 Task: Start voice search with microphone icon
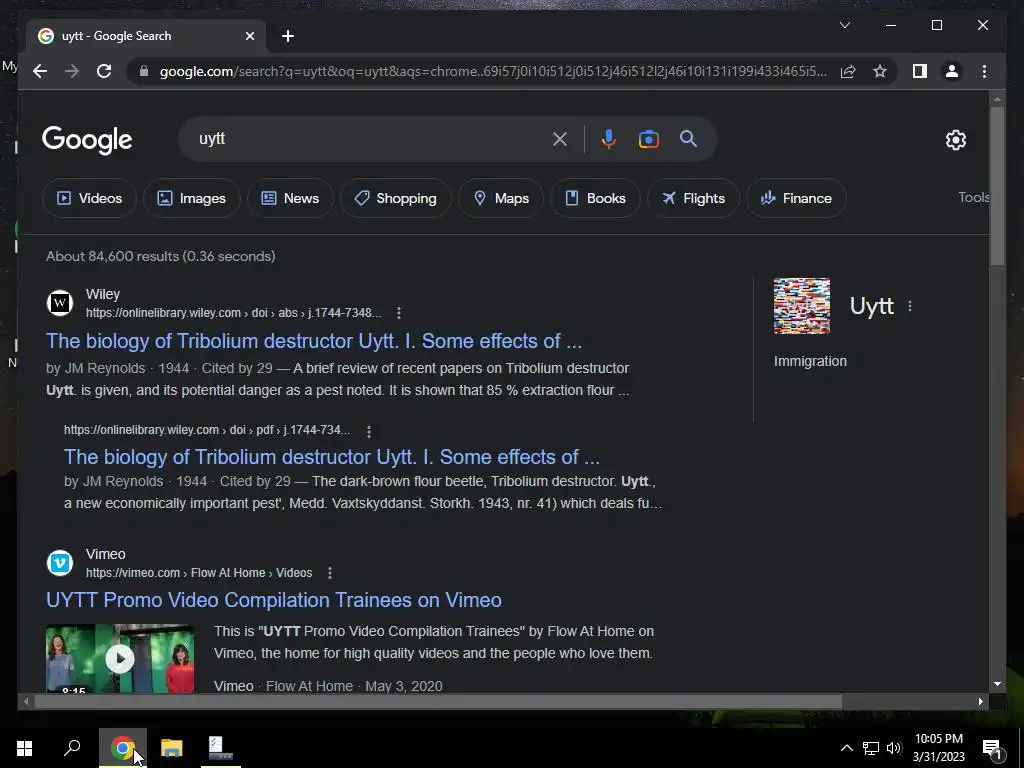click(609, 139)
